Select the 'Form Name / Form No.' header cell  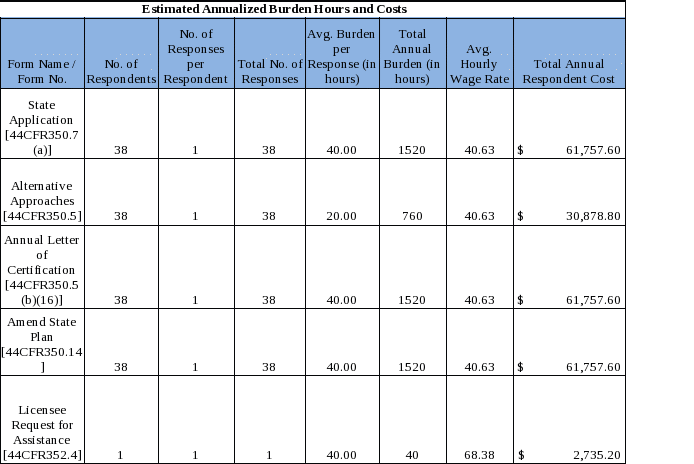[x=42, y=54]
